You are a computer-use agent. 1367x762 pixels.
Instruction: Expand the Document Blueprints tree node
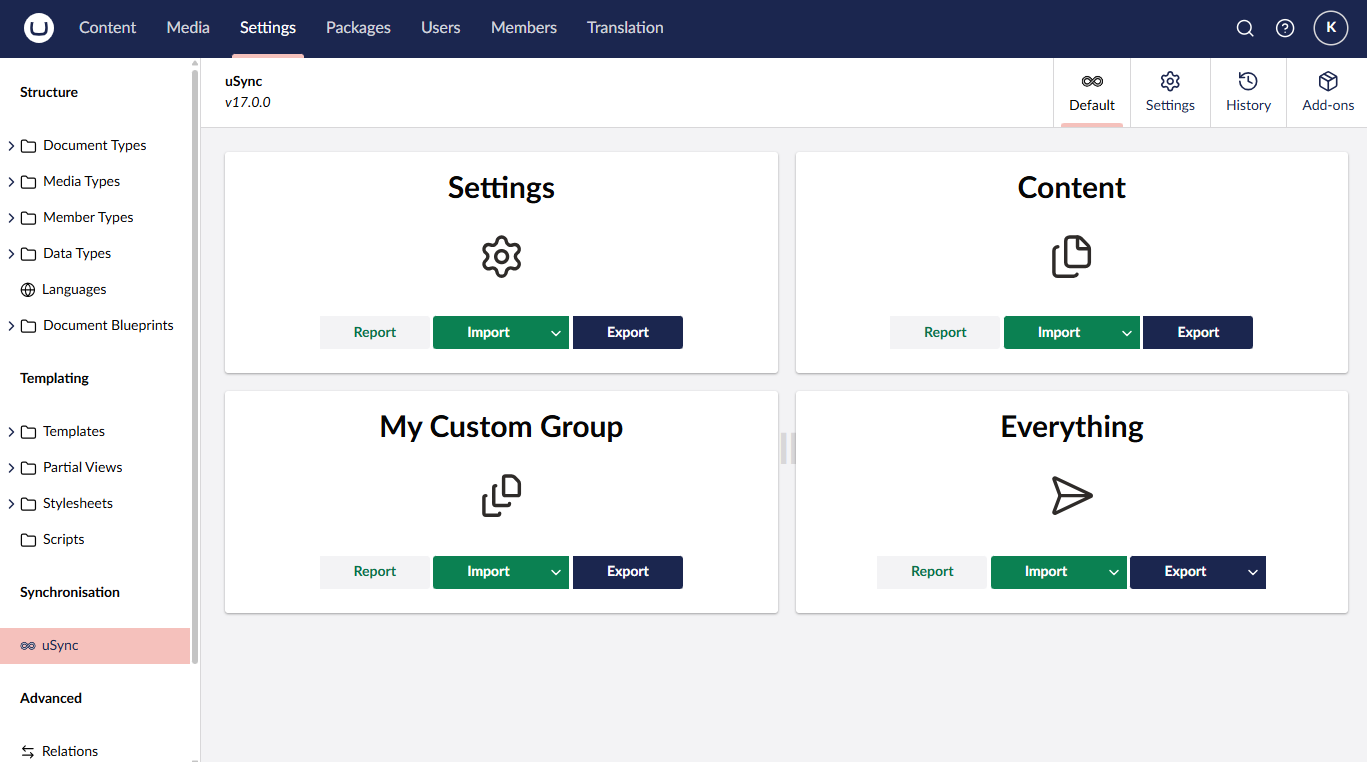click(11, 326)
